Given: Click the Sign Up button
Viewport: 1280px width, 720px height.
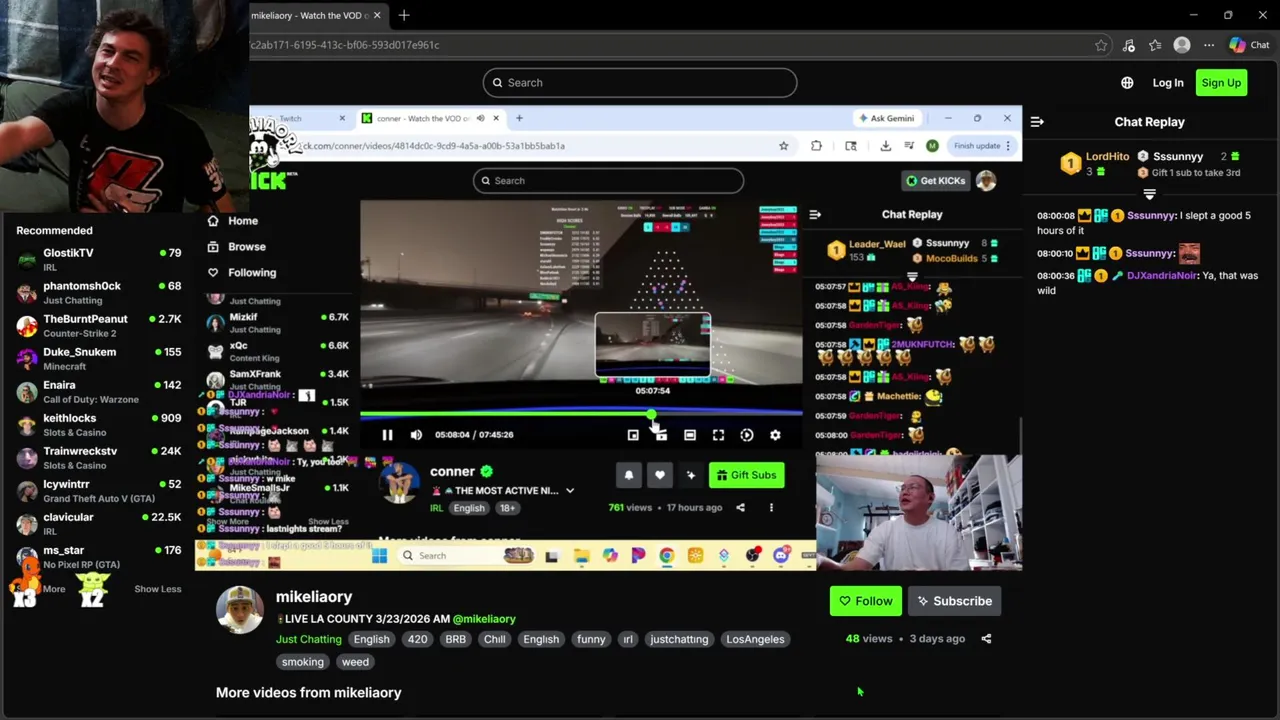Looking at the screenshot, I should click(x=1221, y=83).
